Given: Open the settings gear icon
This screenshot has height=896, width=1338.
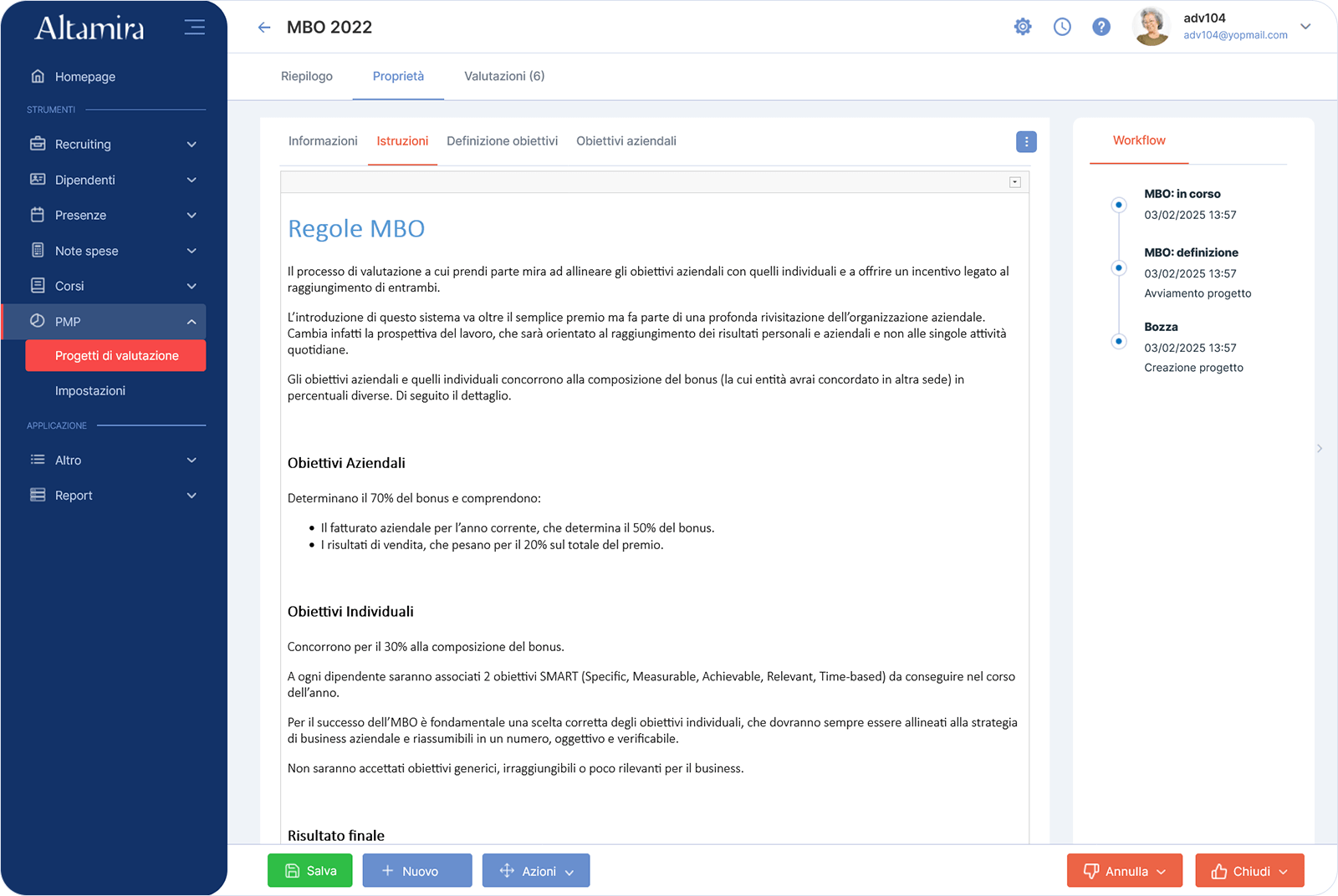Looking at the screenshot, I should (x=1022, y=27).
